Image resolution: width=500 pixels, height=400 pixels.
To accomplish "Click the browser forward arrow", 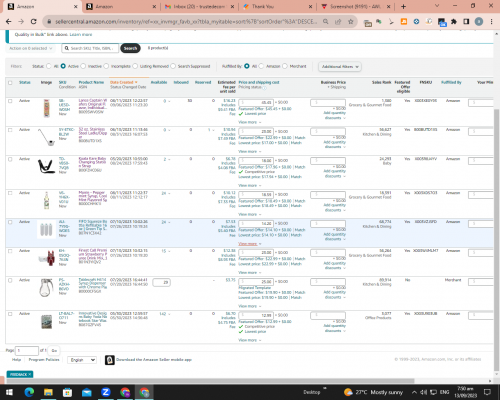I will [x=21, y=22].
